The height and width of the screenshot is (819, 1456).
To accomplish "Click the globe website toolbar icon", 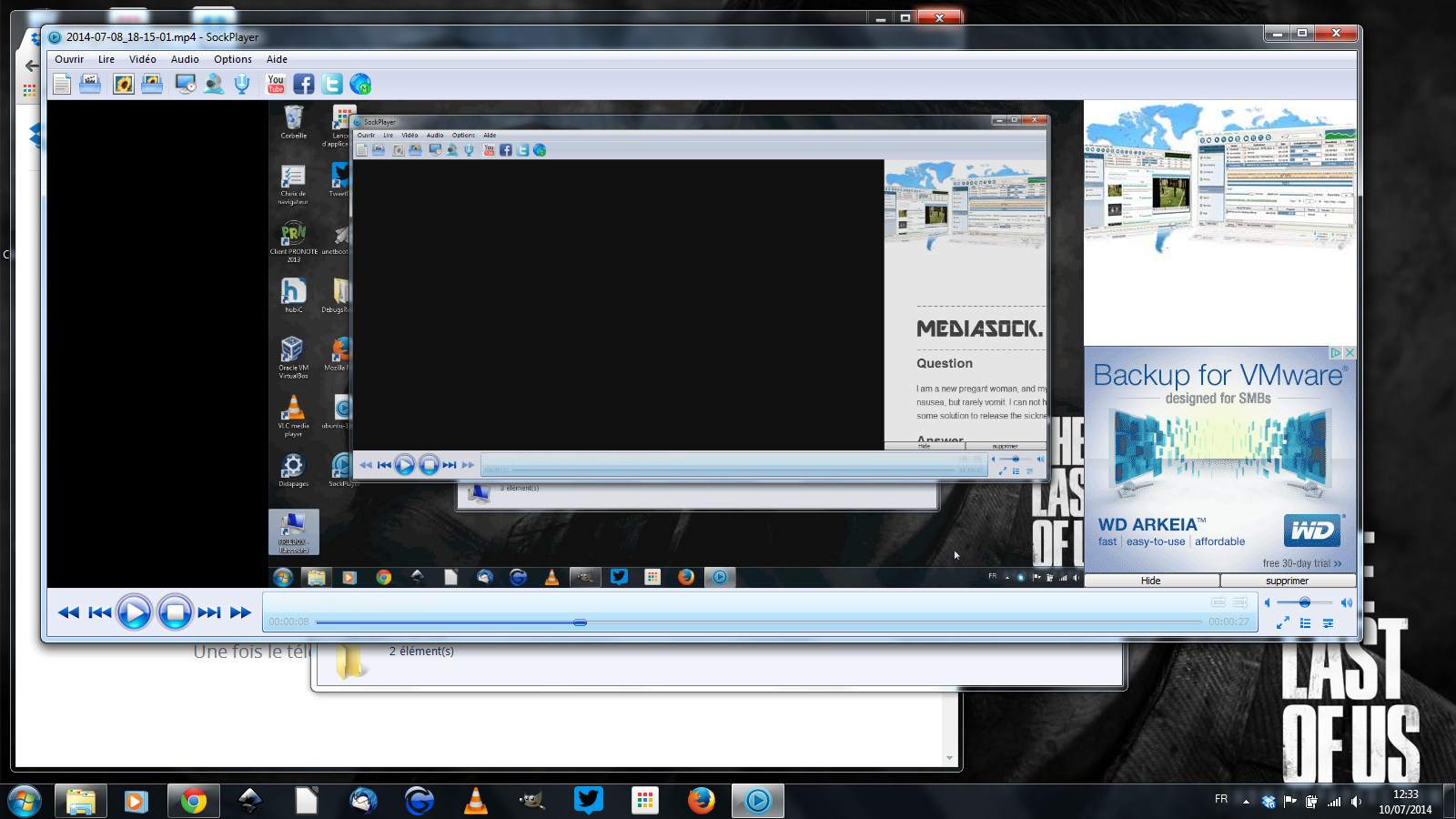I will (x=360, y=85).
